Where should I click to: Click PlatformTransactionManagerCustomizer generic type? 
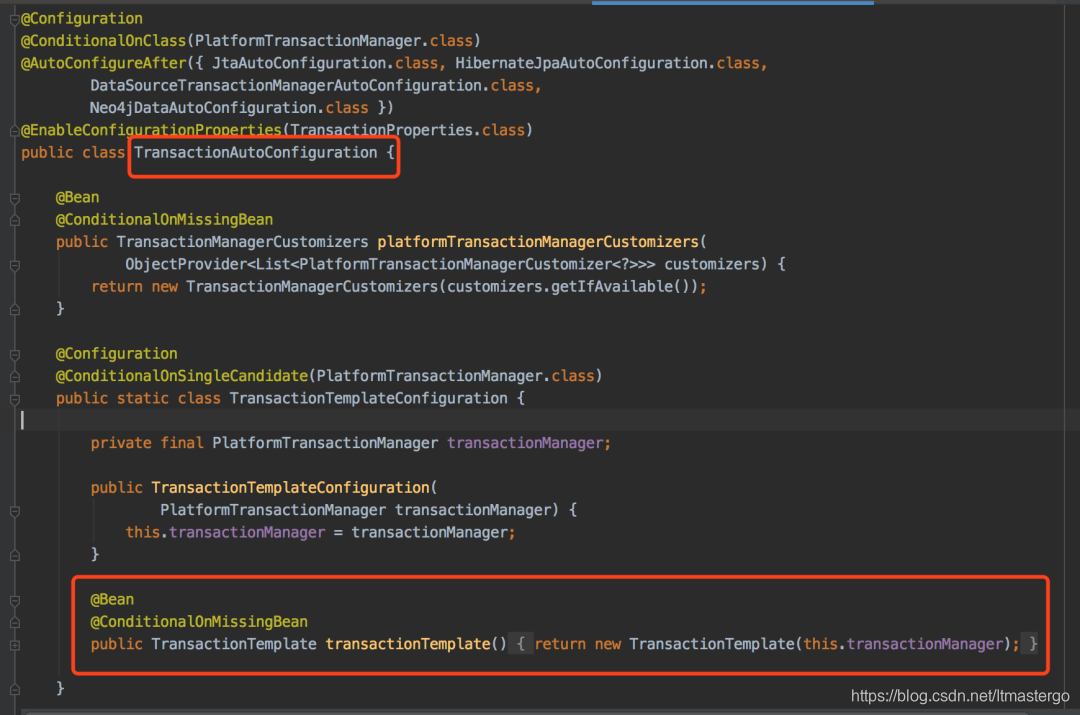click(x=455, y=264)
